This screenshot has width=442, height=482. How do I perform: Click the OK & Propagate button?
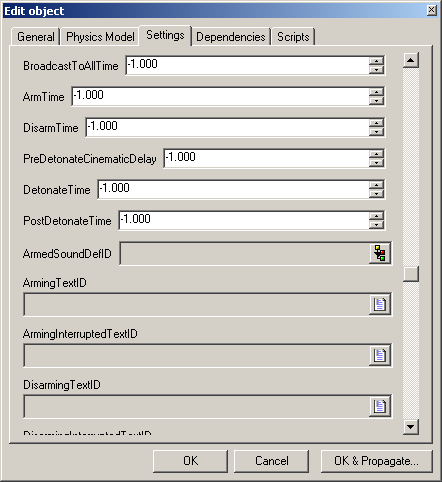pyautogui.click(x=377, y=461)
